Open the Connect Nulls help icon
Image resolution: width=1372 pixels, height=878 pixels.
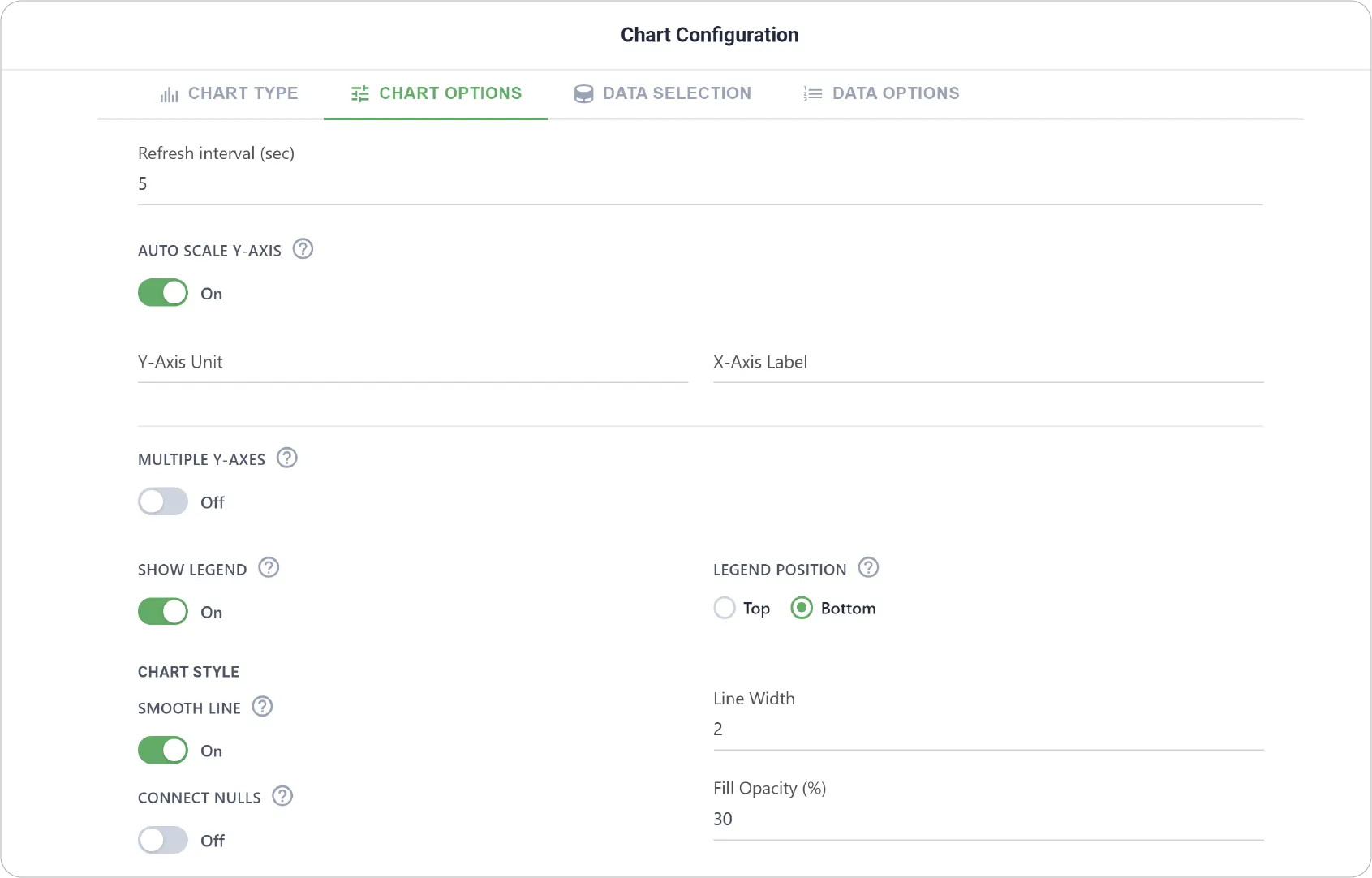[282, 796]
